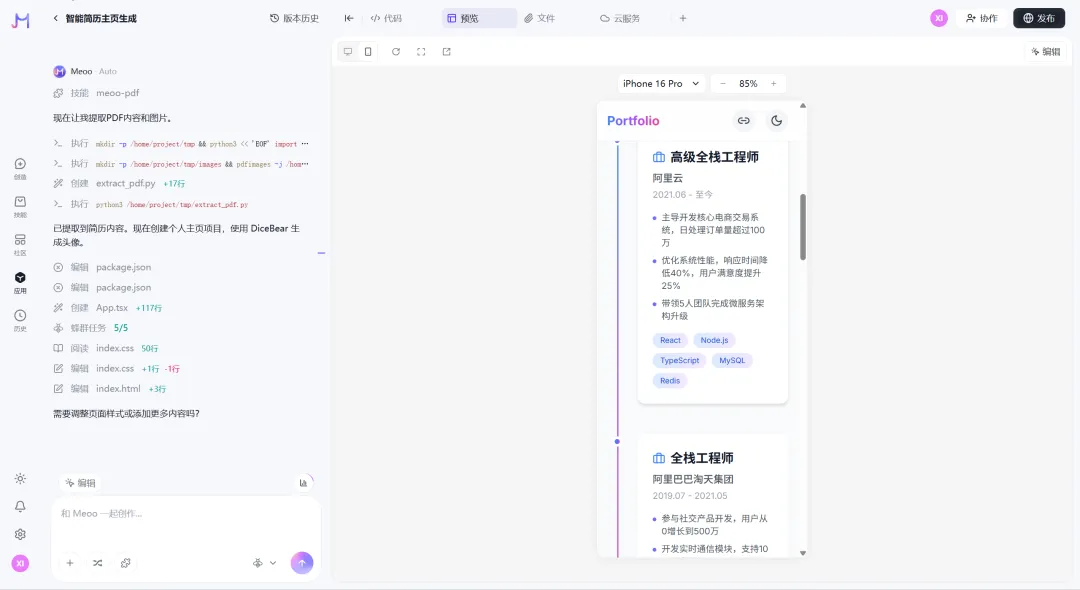Open the 社区 community sidebar item
The width and height of the screenshot is (1080, 590).
[x=20, y=244]
